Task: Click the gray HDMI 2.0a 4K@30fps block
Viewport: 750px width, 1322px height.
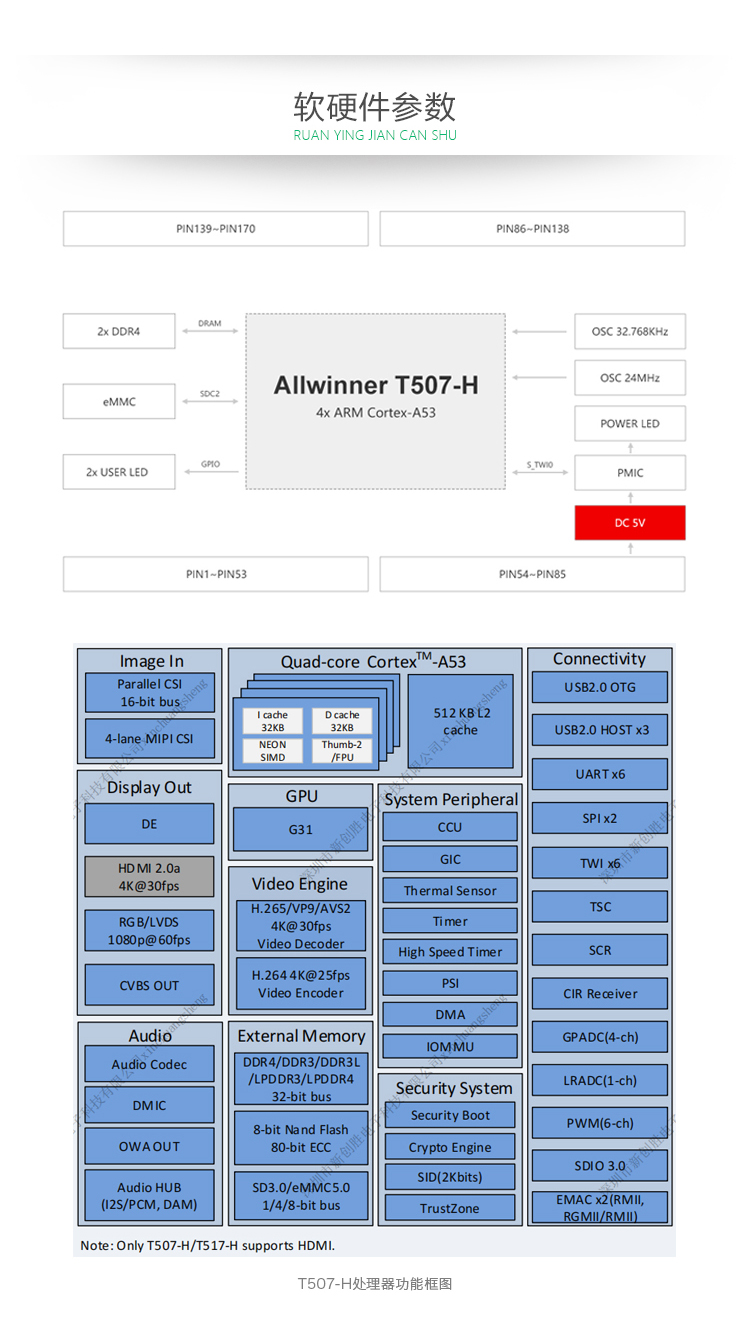Action: [x=149, y=877]
